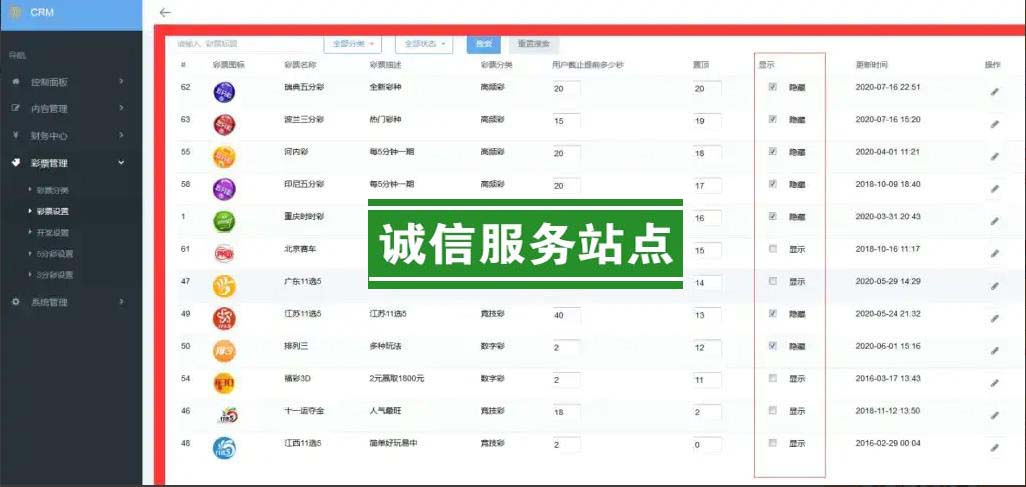Click the 排列三 lottery icon
Screen dimensions: 1026x487
pos(224,351)
